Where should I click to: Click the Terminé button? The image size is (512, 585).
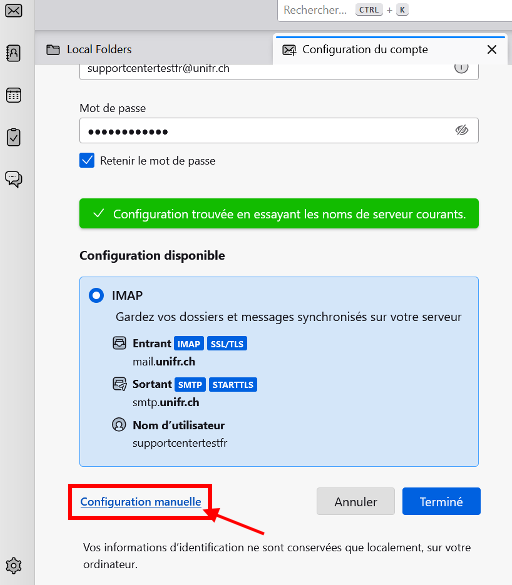pyautogui.click(x=441, y=501)
